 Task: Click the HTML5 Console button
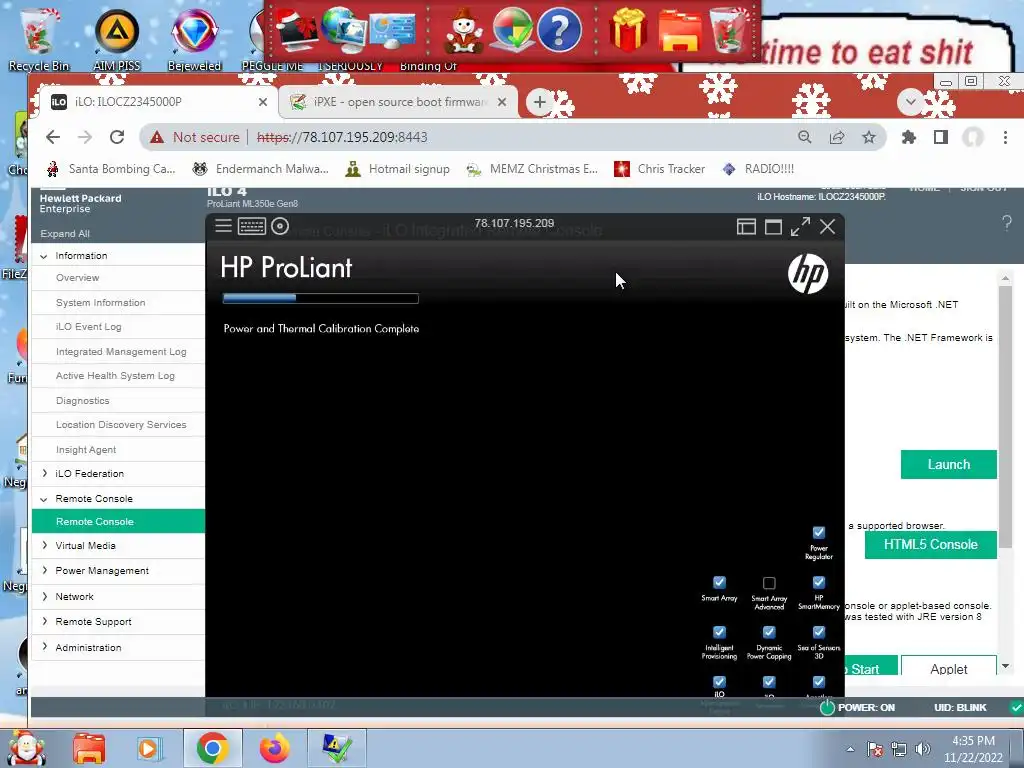[x=931, y=545]
